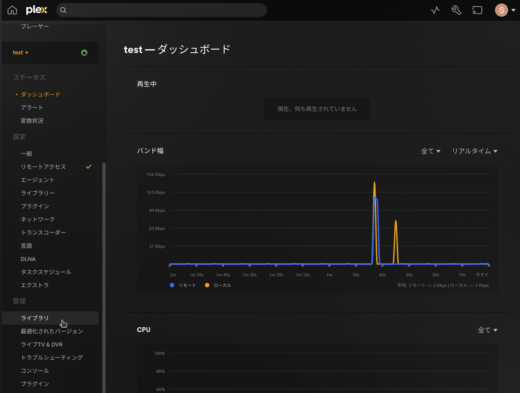Viewport: 520px width, 393px height.
Task: Open ライブラリ under 管理
Action: click(x=50, y=318)
